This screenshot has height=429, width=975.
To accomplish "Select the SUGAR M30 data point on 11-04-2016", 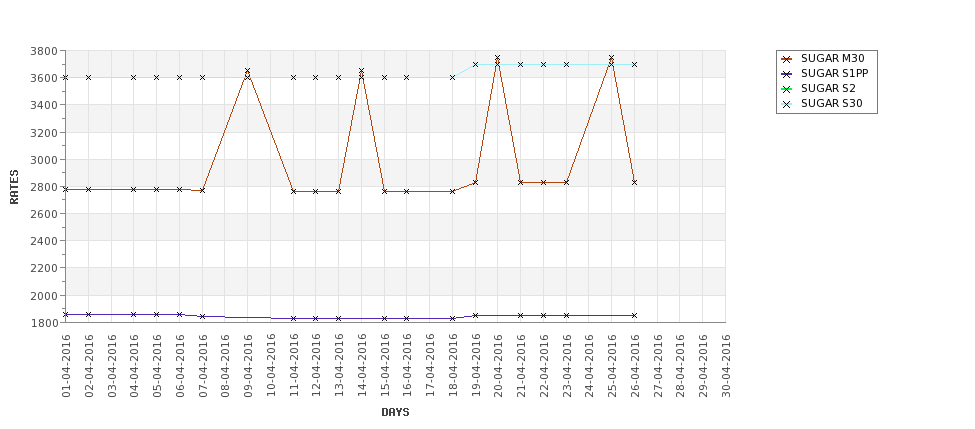I will coord(293,191).
